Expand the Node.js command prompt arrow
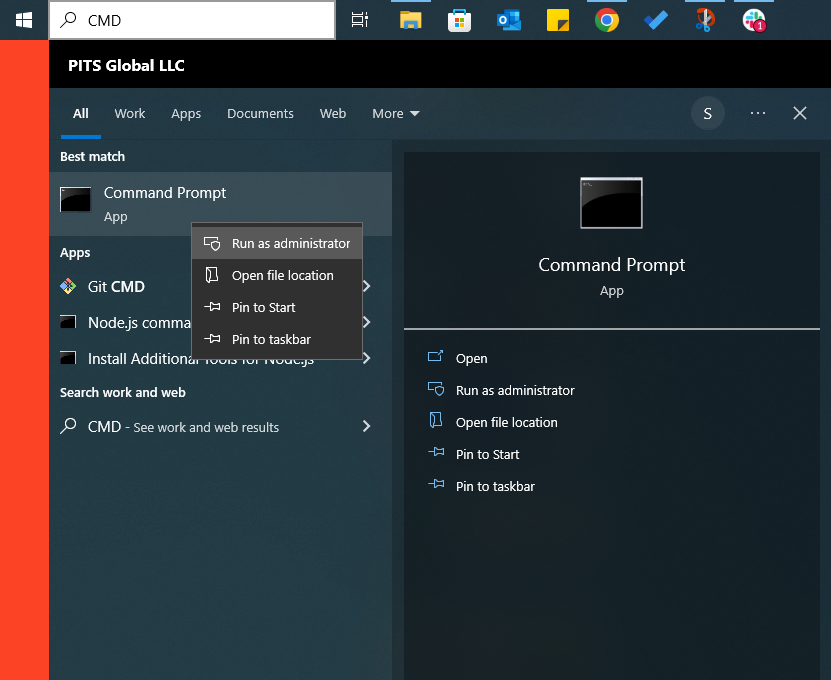 (x=367, y=322)
